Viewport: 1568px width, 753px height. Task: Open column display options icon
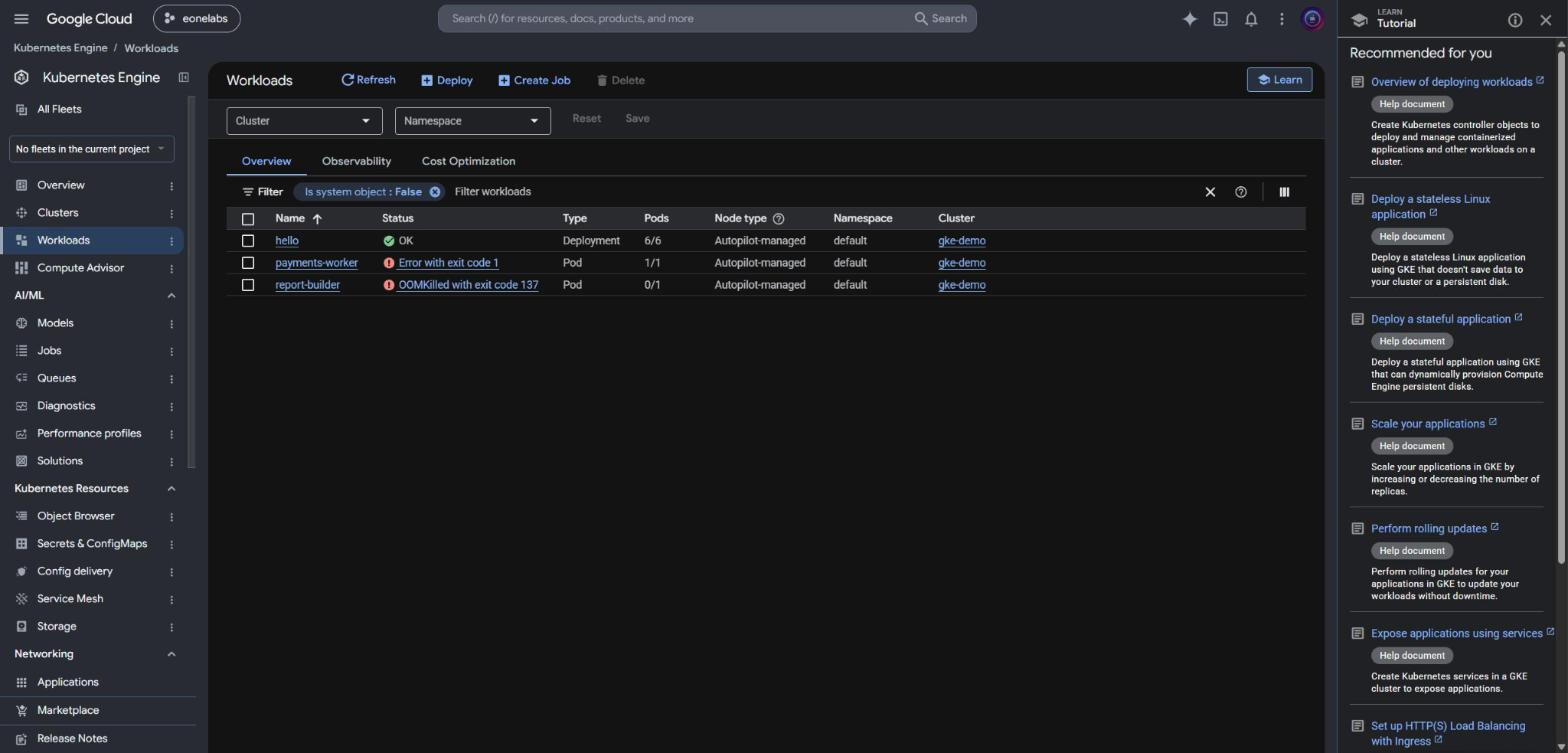1284,192
